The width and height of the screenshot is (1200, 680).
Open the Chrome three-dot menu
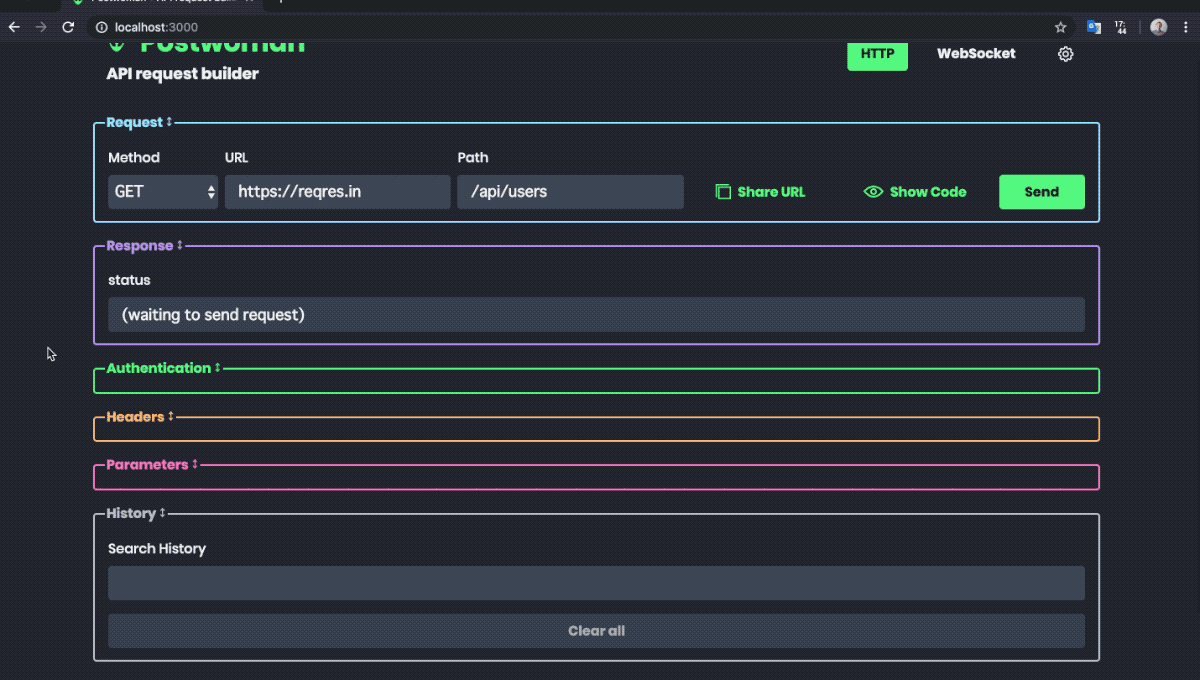pyautogui.click(x=1185, y=27)
